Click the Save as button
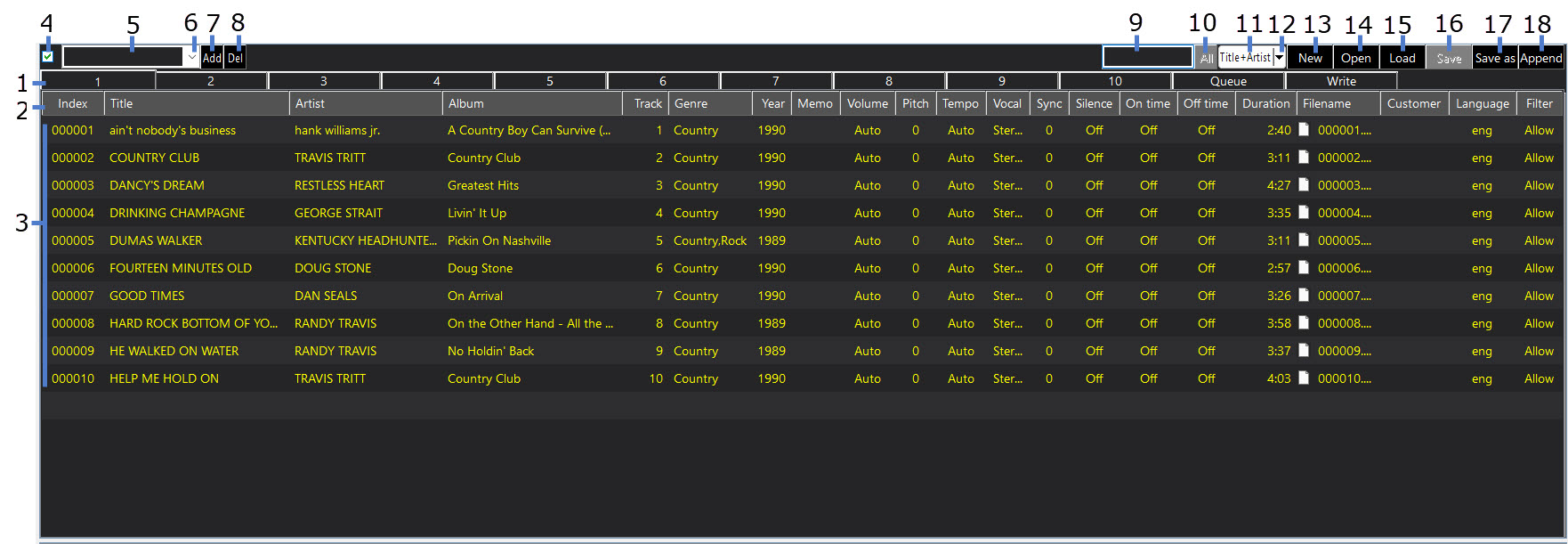Screen dimensions: 1568x544 1494,58
